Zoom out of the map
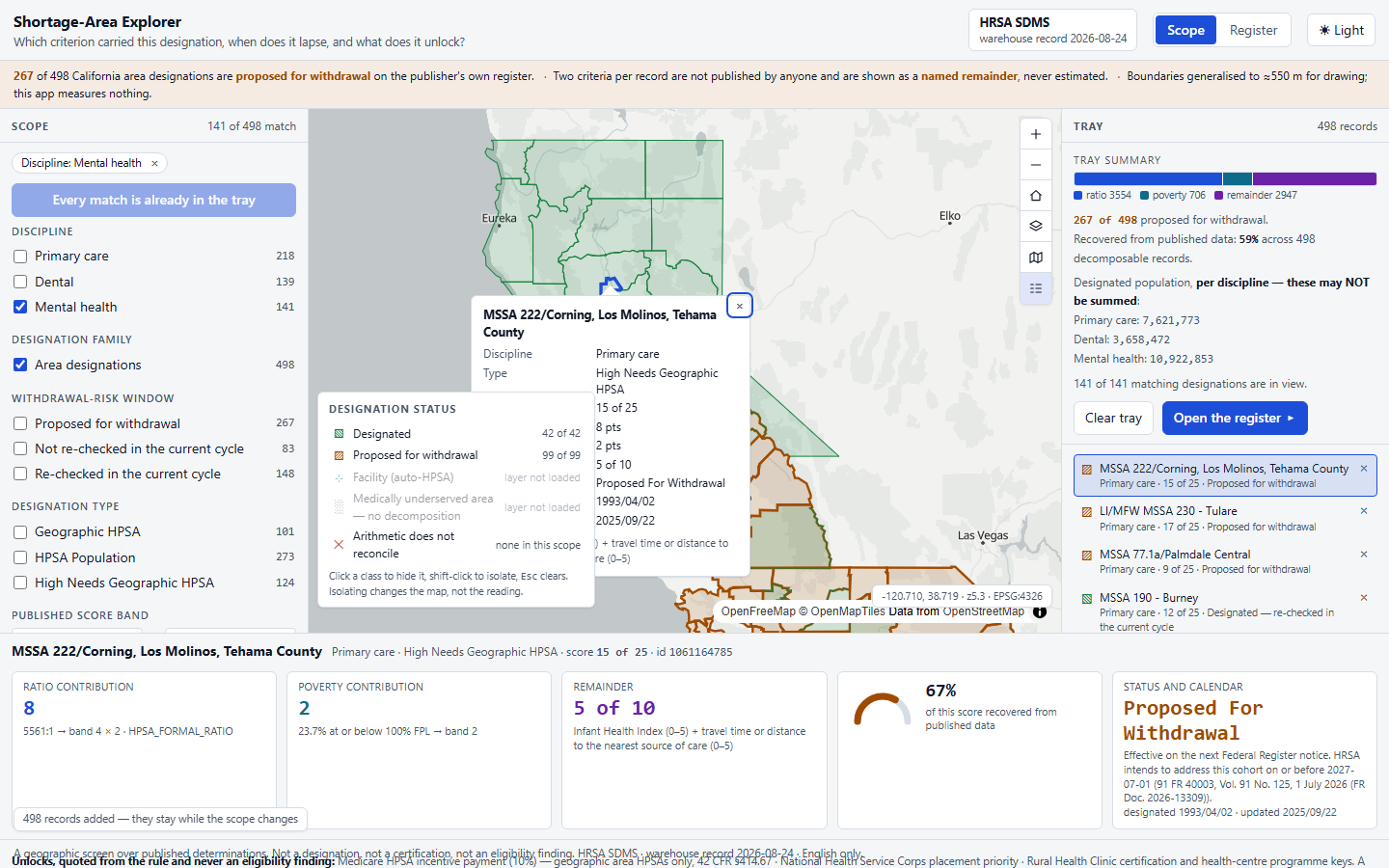Screen dimensions: 1389x868 click(x=1035, y=165)
